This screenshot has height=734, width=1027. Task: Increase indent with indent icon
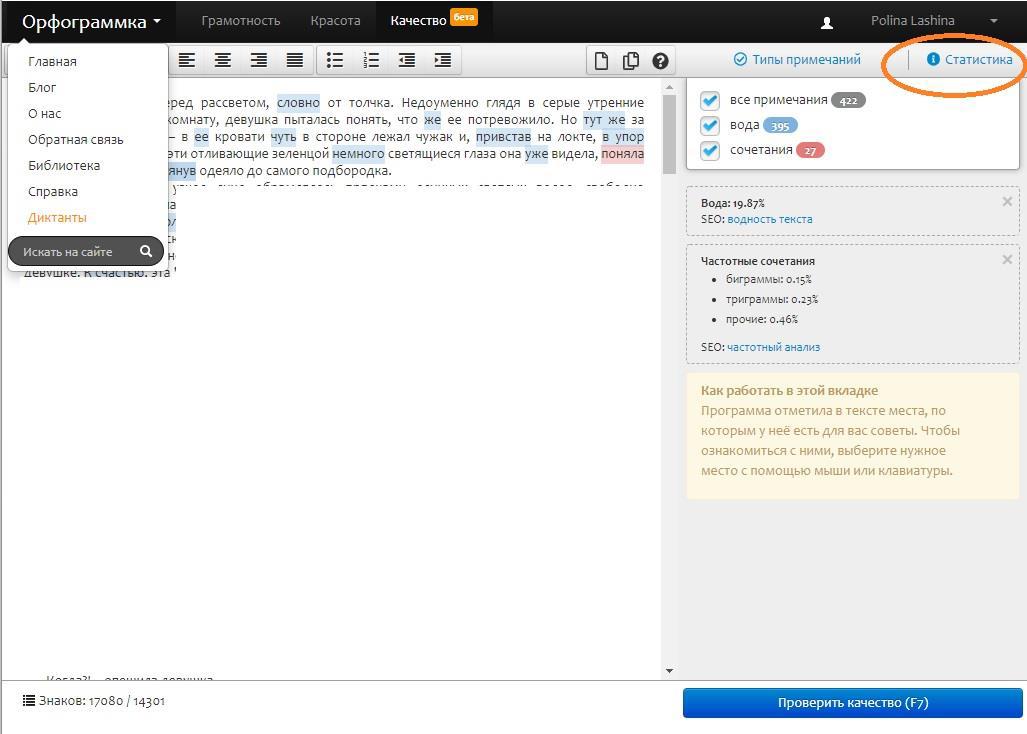tap(443, 60)
